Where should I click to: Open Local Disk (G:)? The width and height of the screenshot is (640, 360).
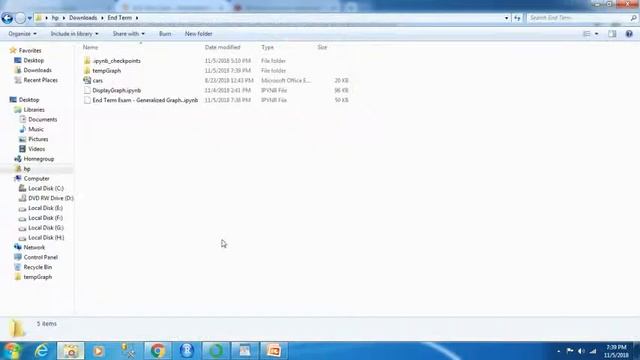point(46,228)
